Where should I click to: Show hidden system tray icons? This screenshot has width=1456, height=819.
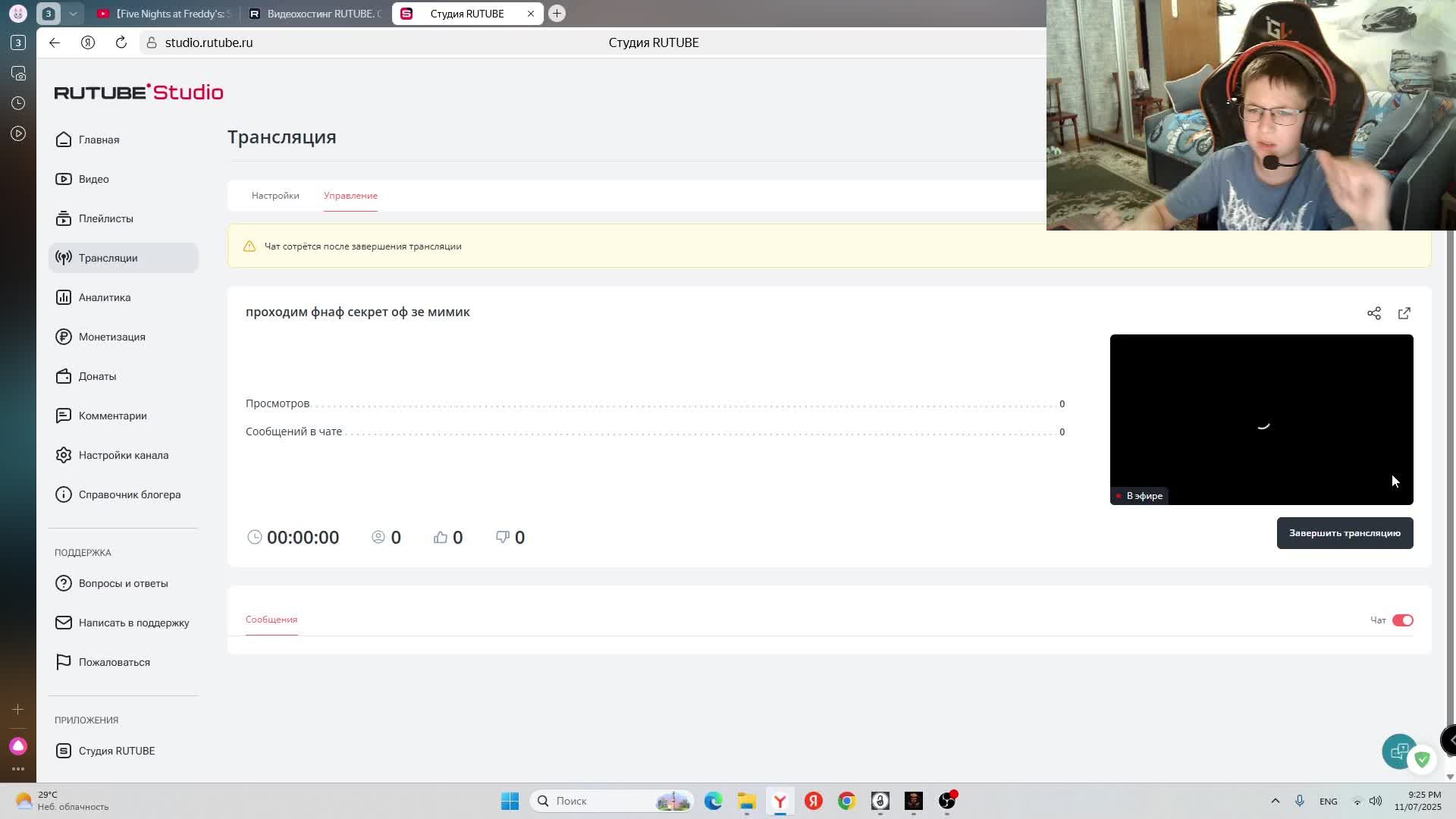1275,801
